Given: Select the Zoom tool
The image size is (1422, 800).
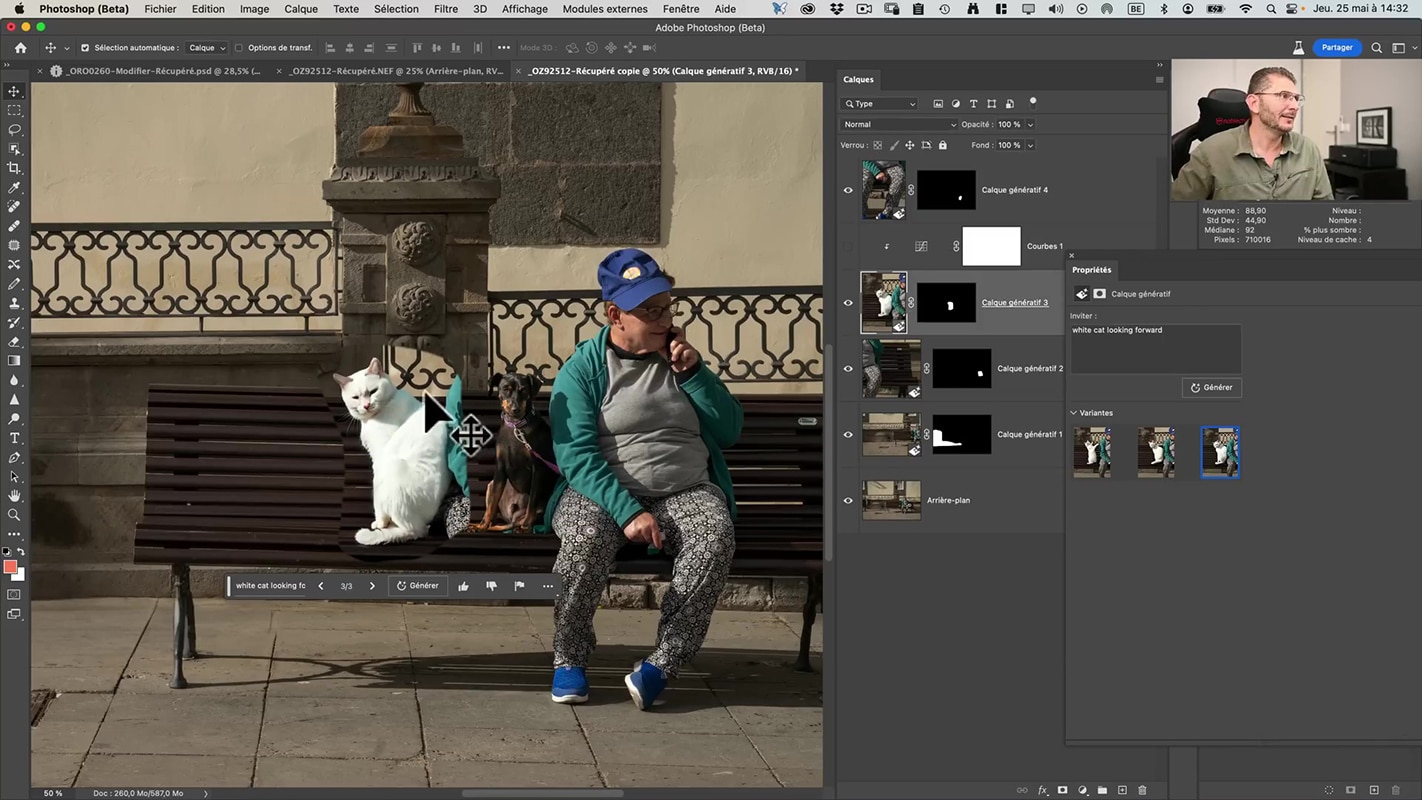Looking at the screenshot, I should tap(14, 515).
